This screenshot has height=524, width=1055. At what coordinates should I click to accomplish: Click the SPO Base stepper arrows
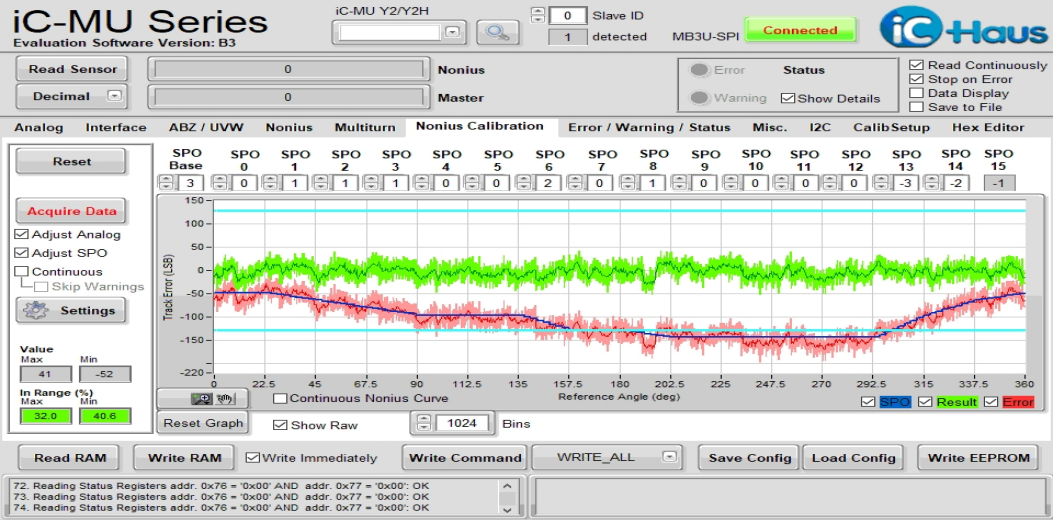tap(166, 182)
